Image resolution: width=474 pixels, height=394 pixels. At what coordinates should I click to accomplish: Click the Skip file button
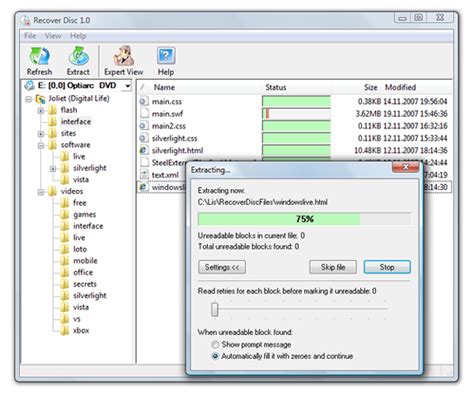(x=333, y=267)
